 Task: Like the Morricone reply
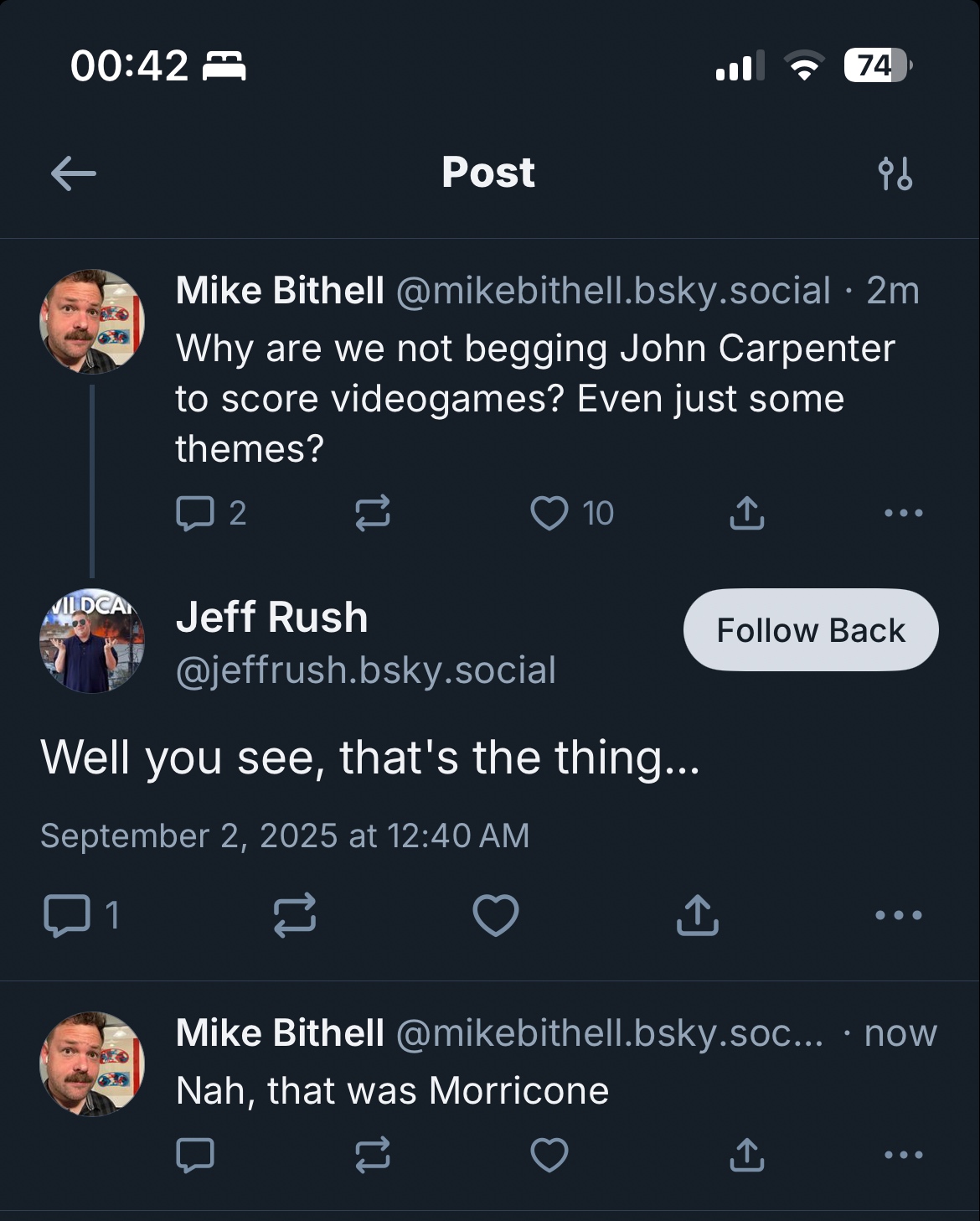[549, 1155]
